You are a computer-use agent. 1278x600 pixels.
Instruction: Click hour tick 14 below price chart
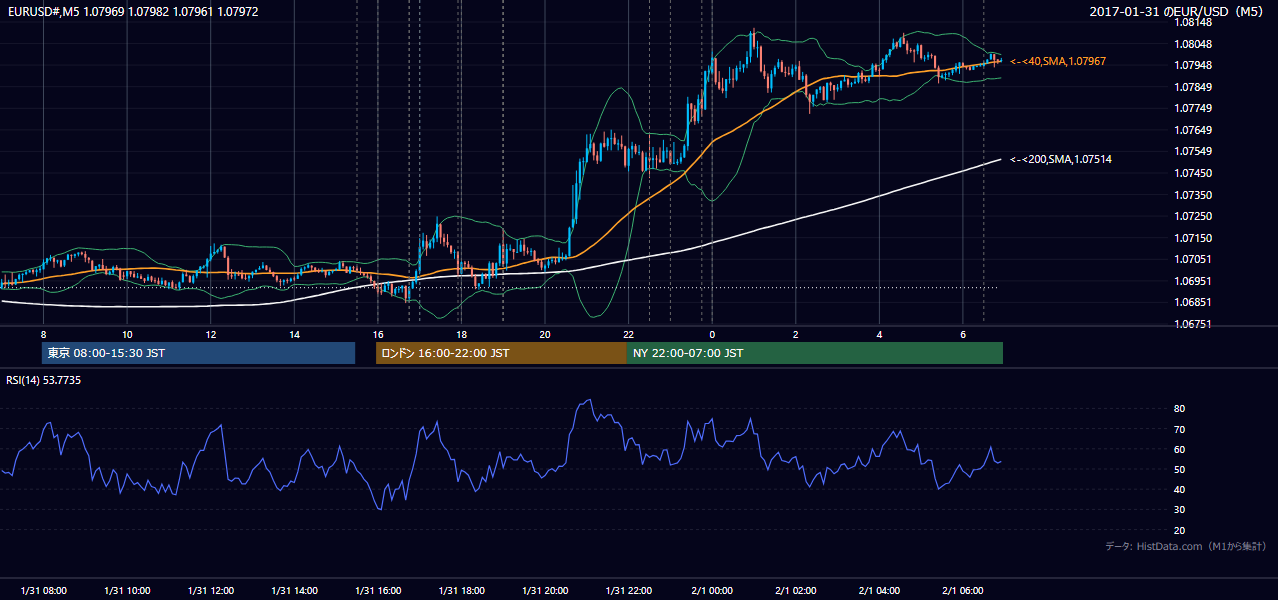(294, 334)
